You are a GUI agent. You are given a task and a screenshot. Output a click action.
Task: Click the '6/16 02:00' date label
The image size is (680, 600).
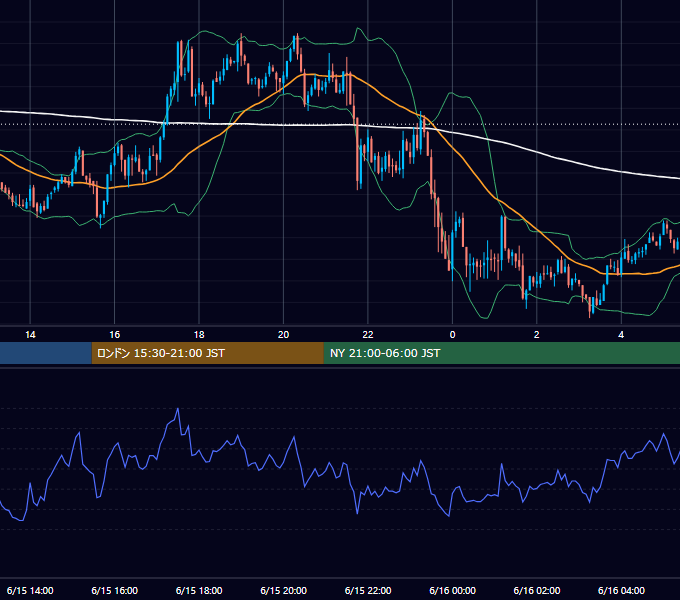tap(536, 590)
